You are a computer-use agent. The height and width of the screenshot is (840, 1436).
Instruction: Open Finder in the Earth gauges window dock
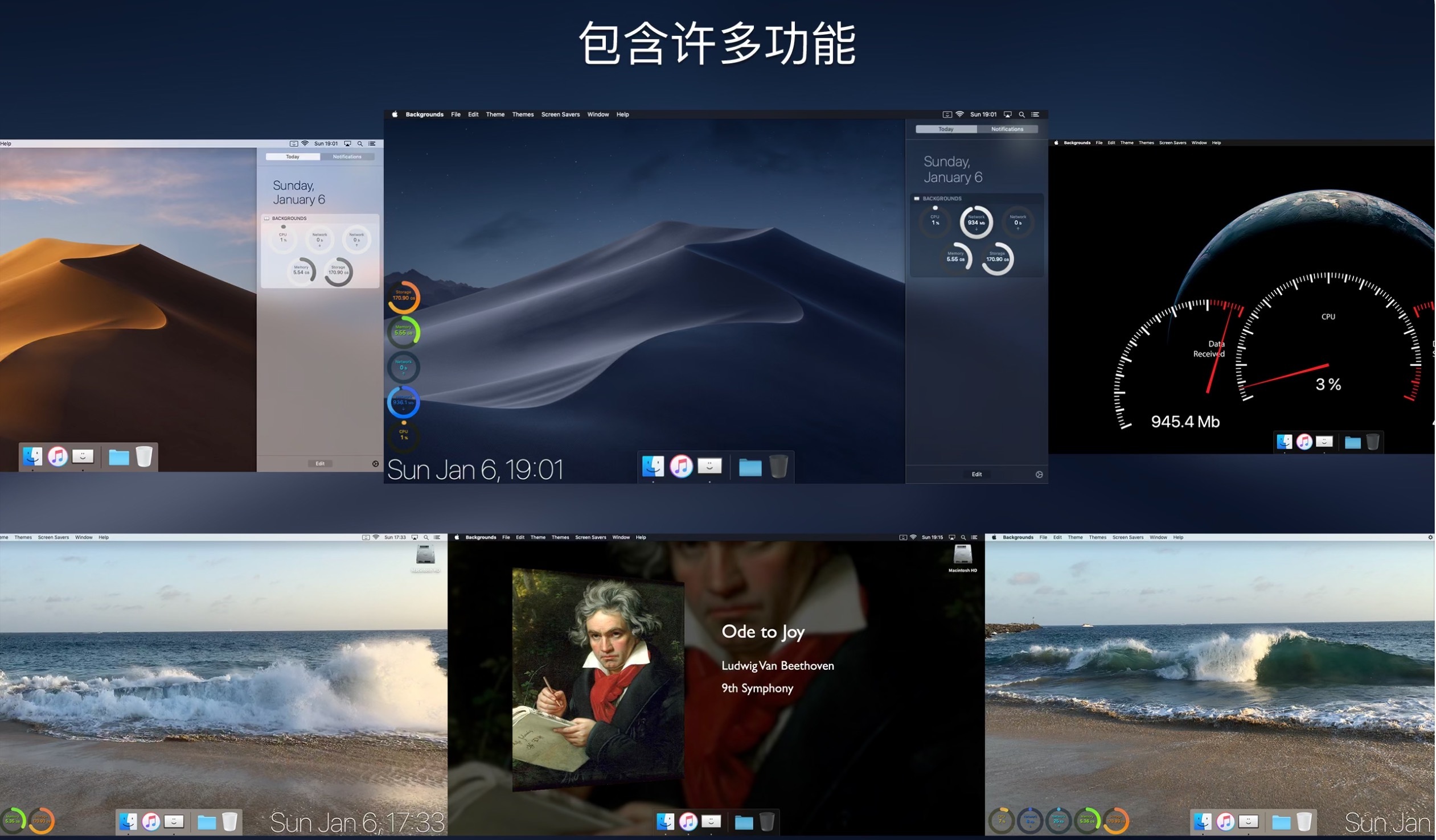tap(1284, 442)
